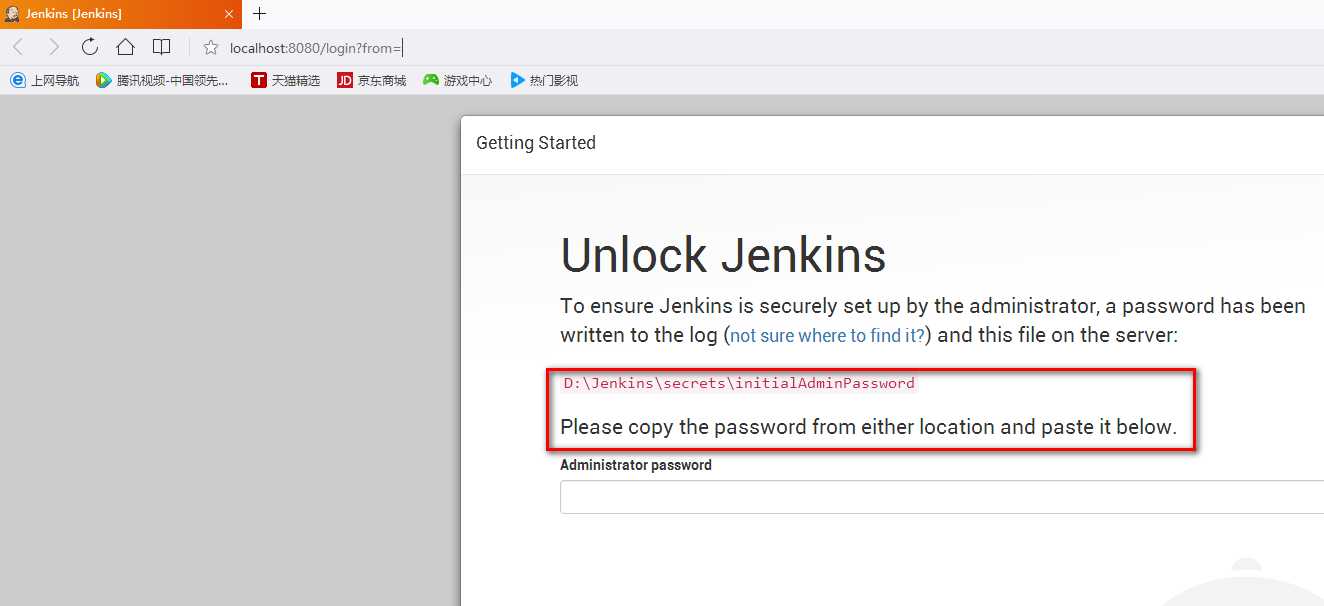Select the initialAdminPassword file path text
Image resolution: width=1324 pixels, height=606 pixels.
739,383
